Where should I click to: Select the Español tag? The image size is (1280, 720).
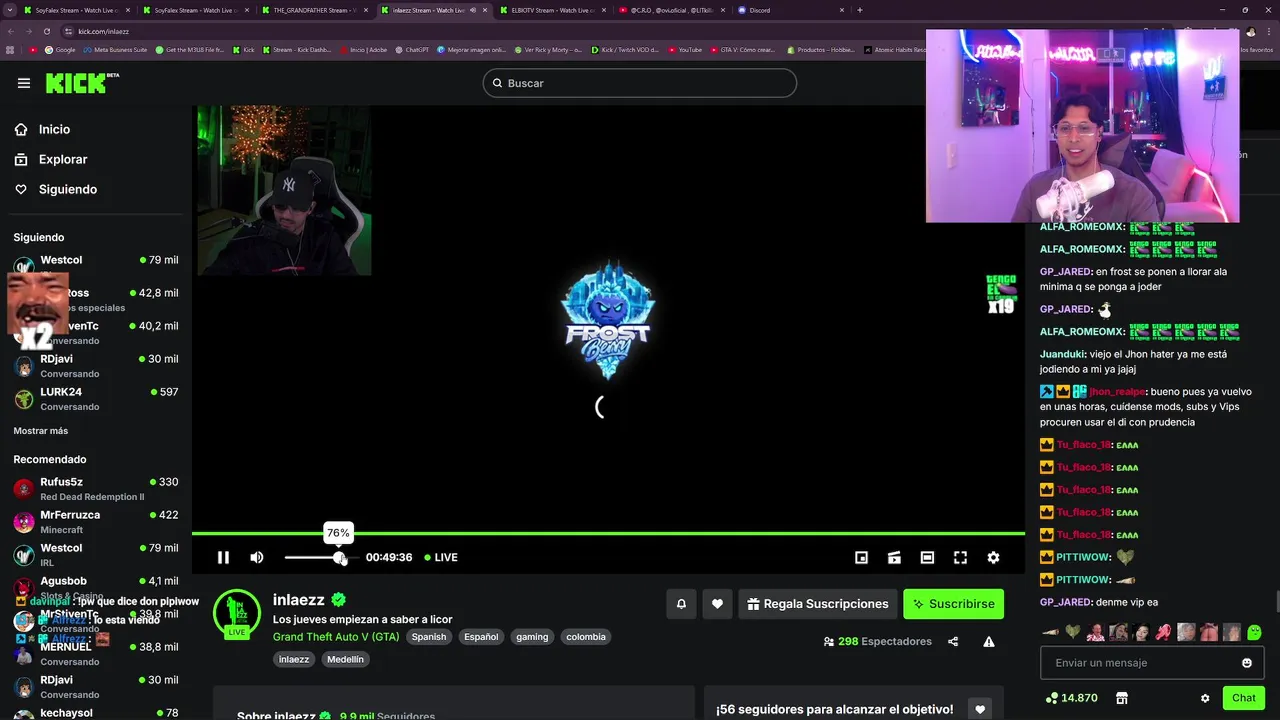point(481,637)
